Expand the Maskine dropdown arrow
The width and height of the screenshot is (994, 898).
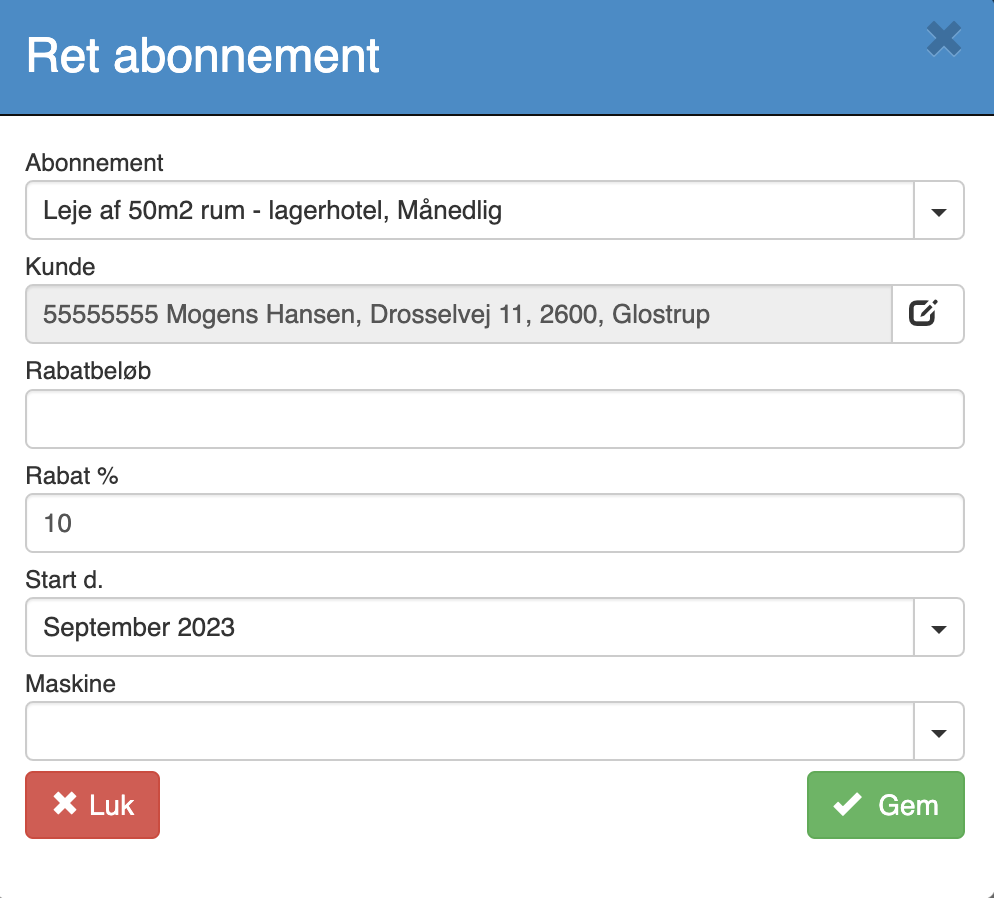938,731
